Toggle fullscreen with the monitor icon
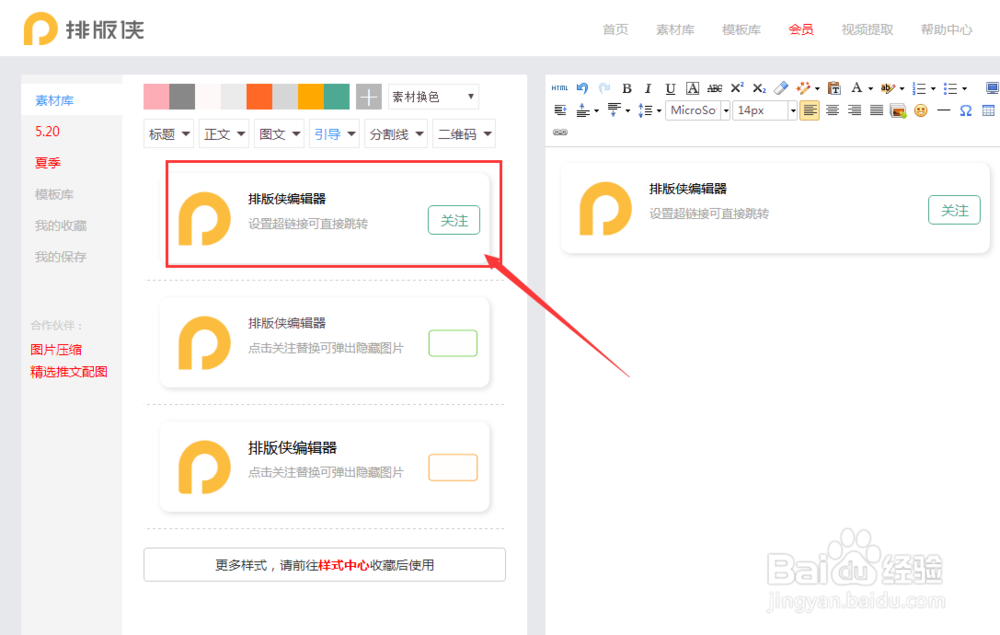 [992, 88]
